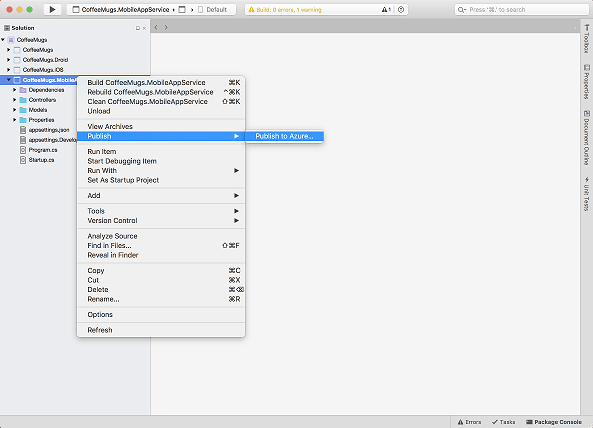The image size is (593, 428).
Task: Open the Properties side panel
Action: click(x=587, y=82)
